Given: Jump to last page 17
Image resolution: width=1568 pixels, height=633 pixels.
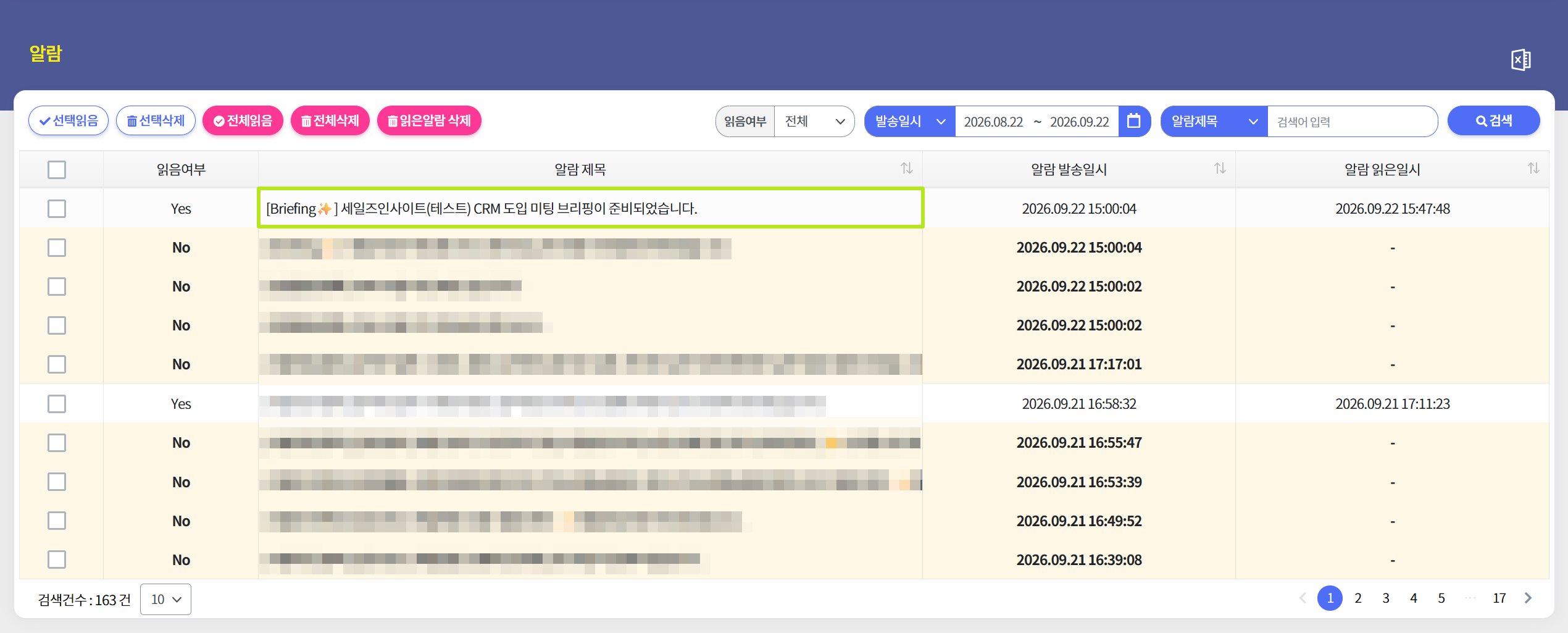Looking at the screenshot, I should coord(1499,598).
